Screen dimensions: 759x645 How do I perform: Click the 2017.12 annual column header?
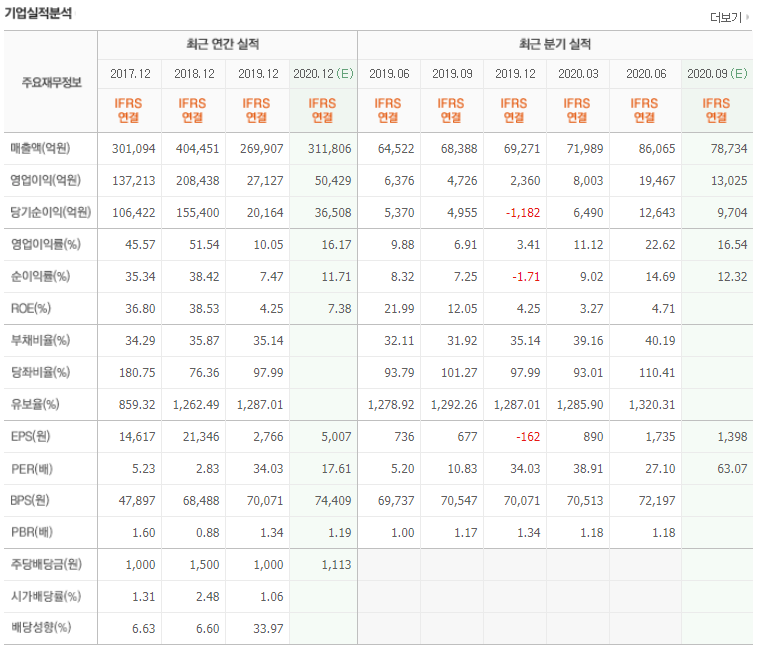tap(130, 74)
